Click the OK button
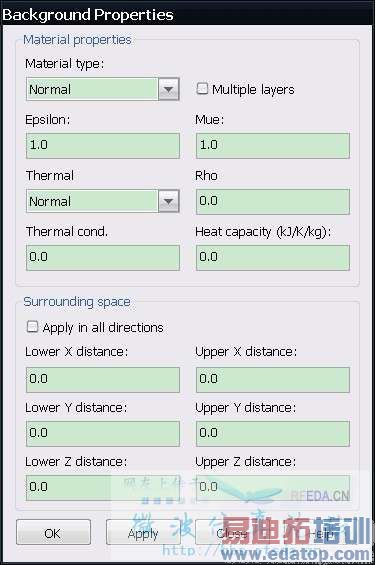This screenshot has width=375, height=565. pos(53,533)
